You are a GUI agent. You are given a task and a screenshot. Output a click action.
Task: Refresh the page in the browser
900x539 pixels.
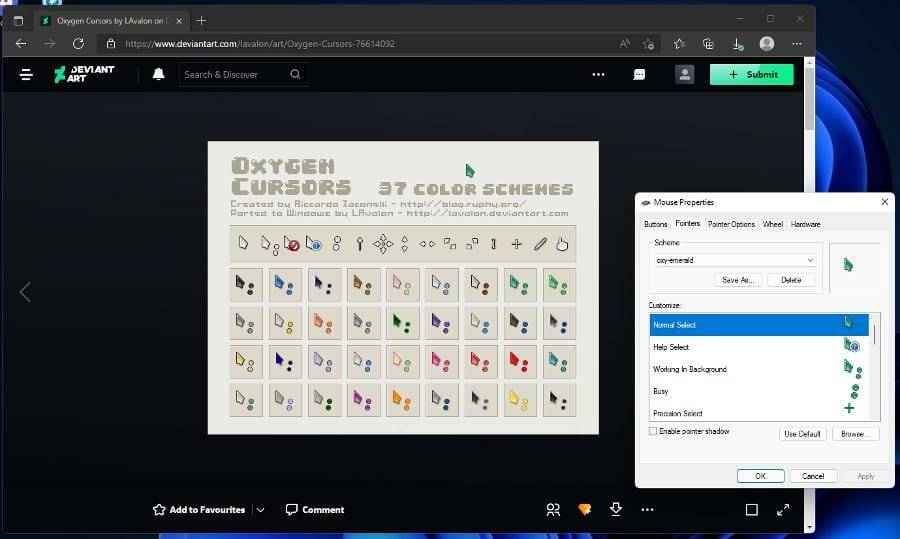coord(78,44)
